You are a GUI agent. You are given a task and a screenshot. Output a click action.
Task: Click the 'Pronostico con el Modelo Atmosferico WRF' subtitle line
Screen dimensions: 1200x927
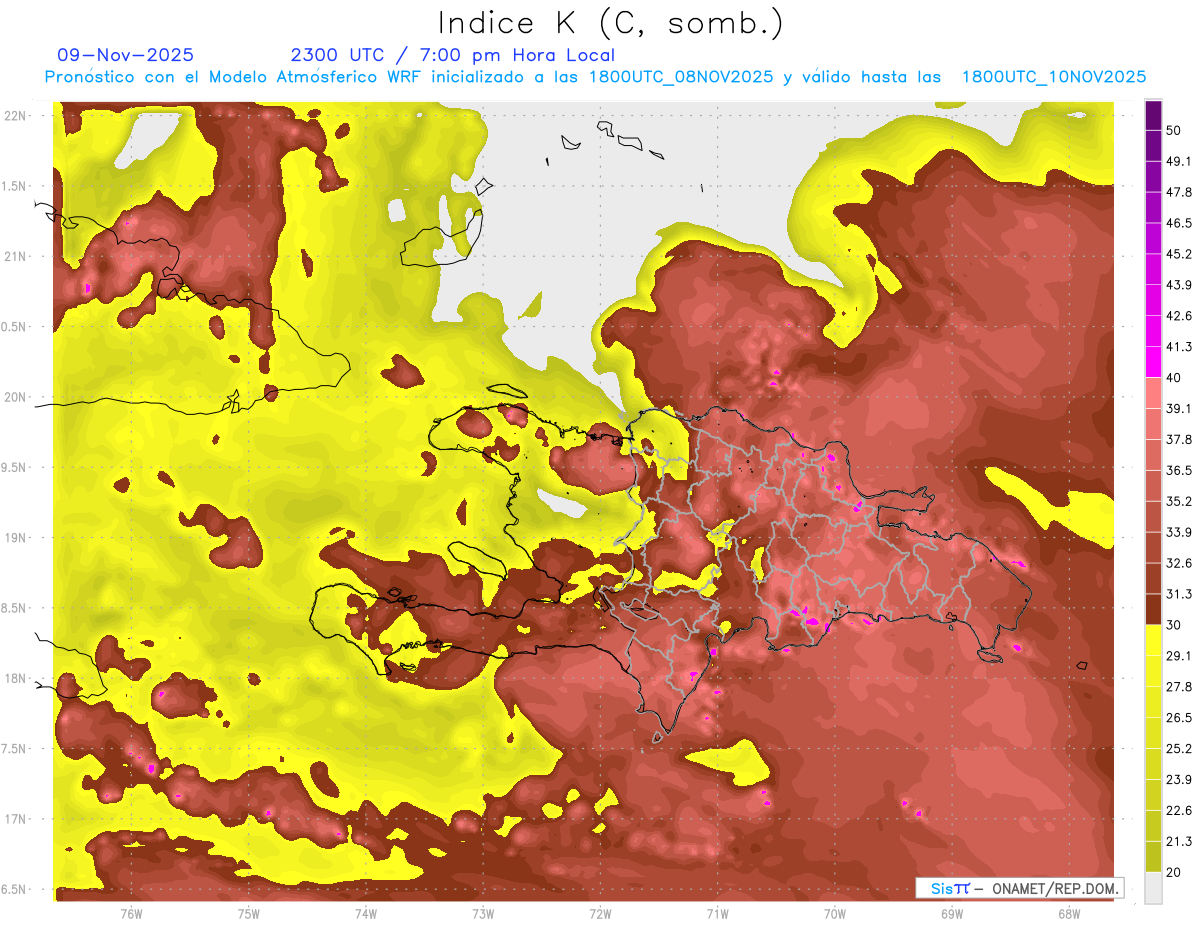pos(596,77)
